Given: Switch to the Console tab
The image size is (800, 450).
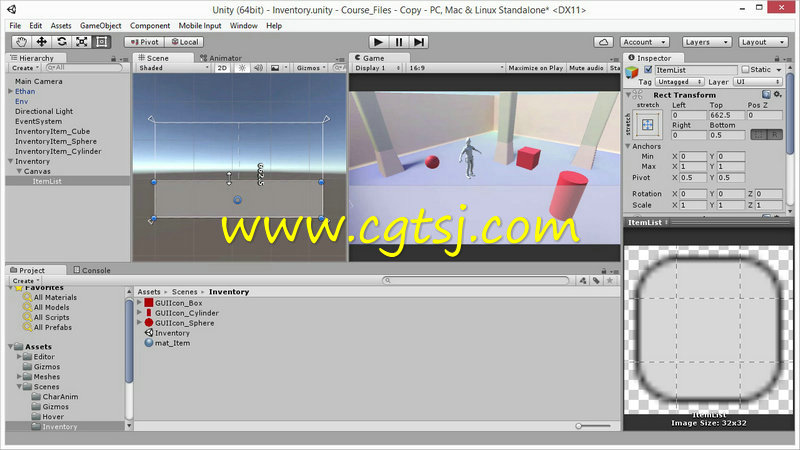Looking at the screenshot, I should point(92,270).
